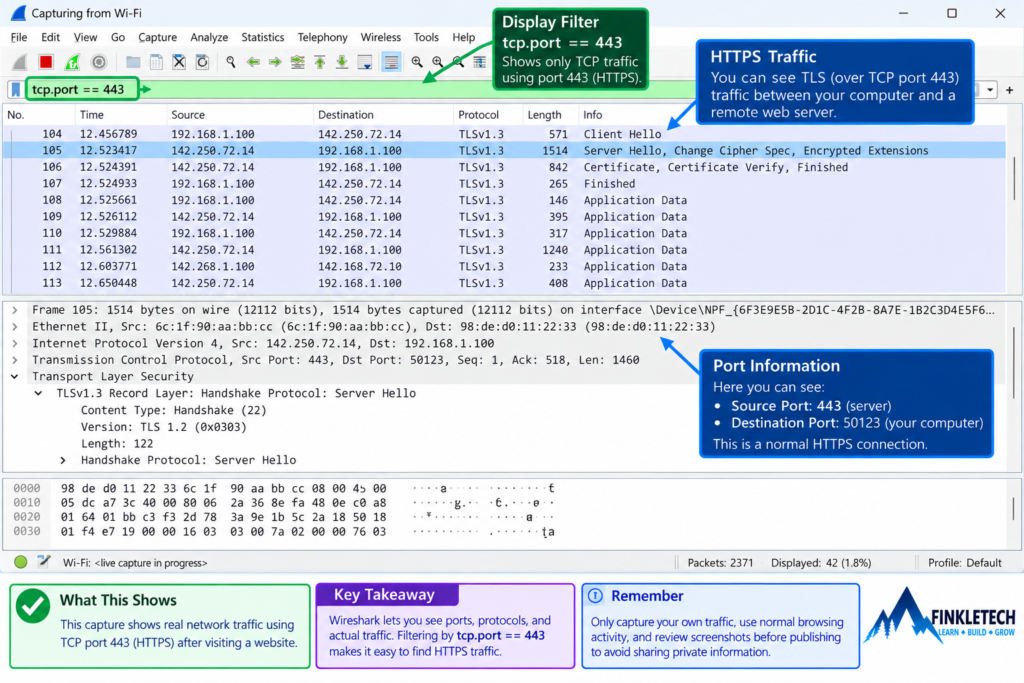Expand the Ethernet II details row

coord(14,326)
